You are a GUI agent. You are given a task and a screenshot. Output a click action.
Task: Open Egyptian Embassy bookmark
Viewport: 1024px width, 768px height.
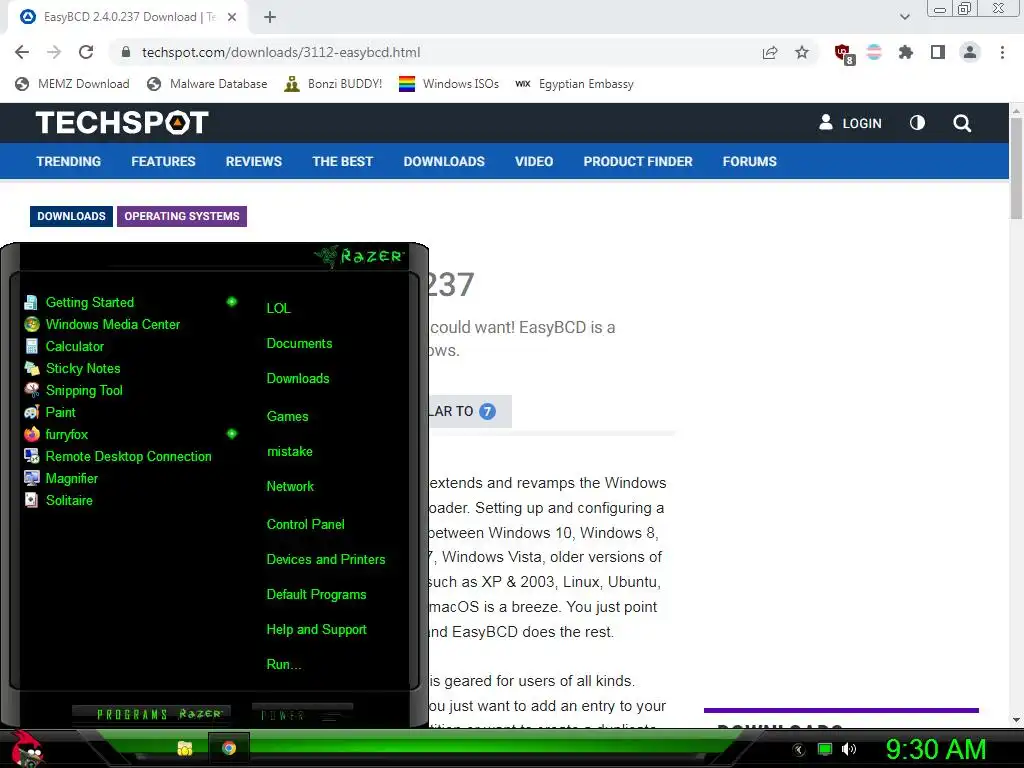[574, 84]
